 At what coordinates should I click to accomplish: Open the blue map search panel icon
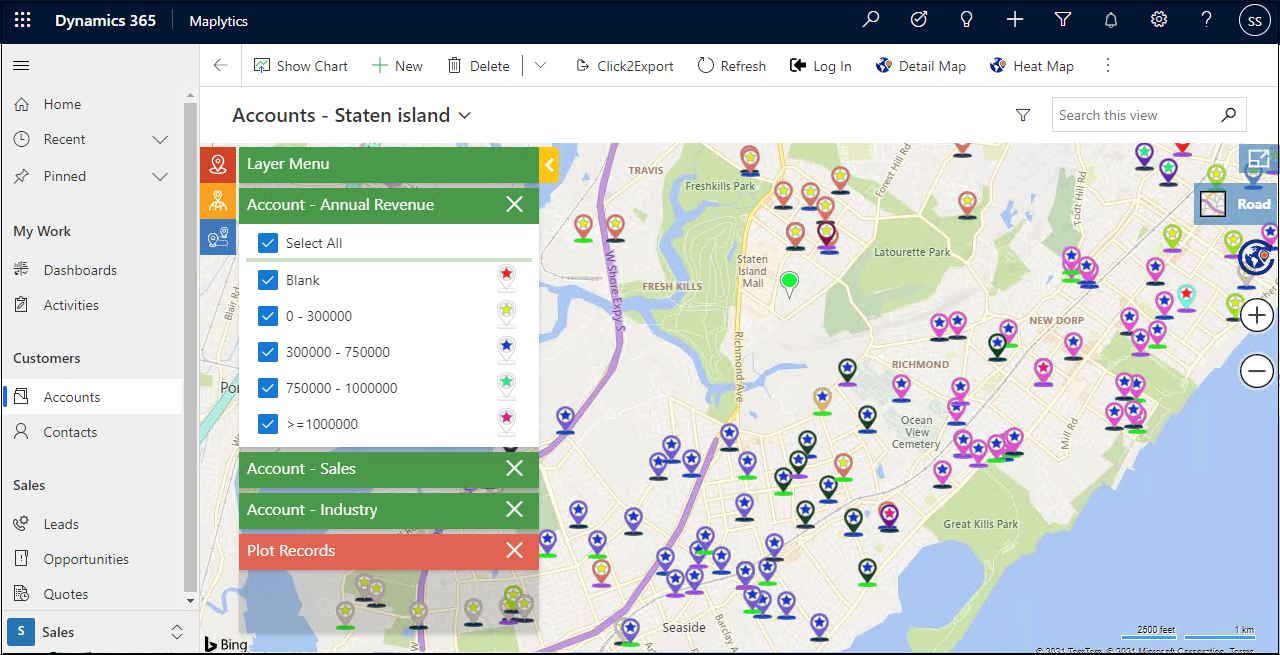(x=218, y=237)
